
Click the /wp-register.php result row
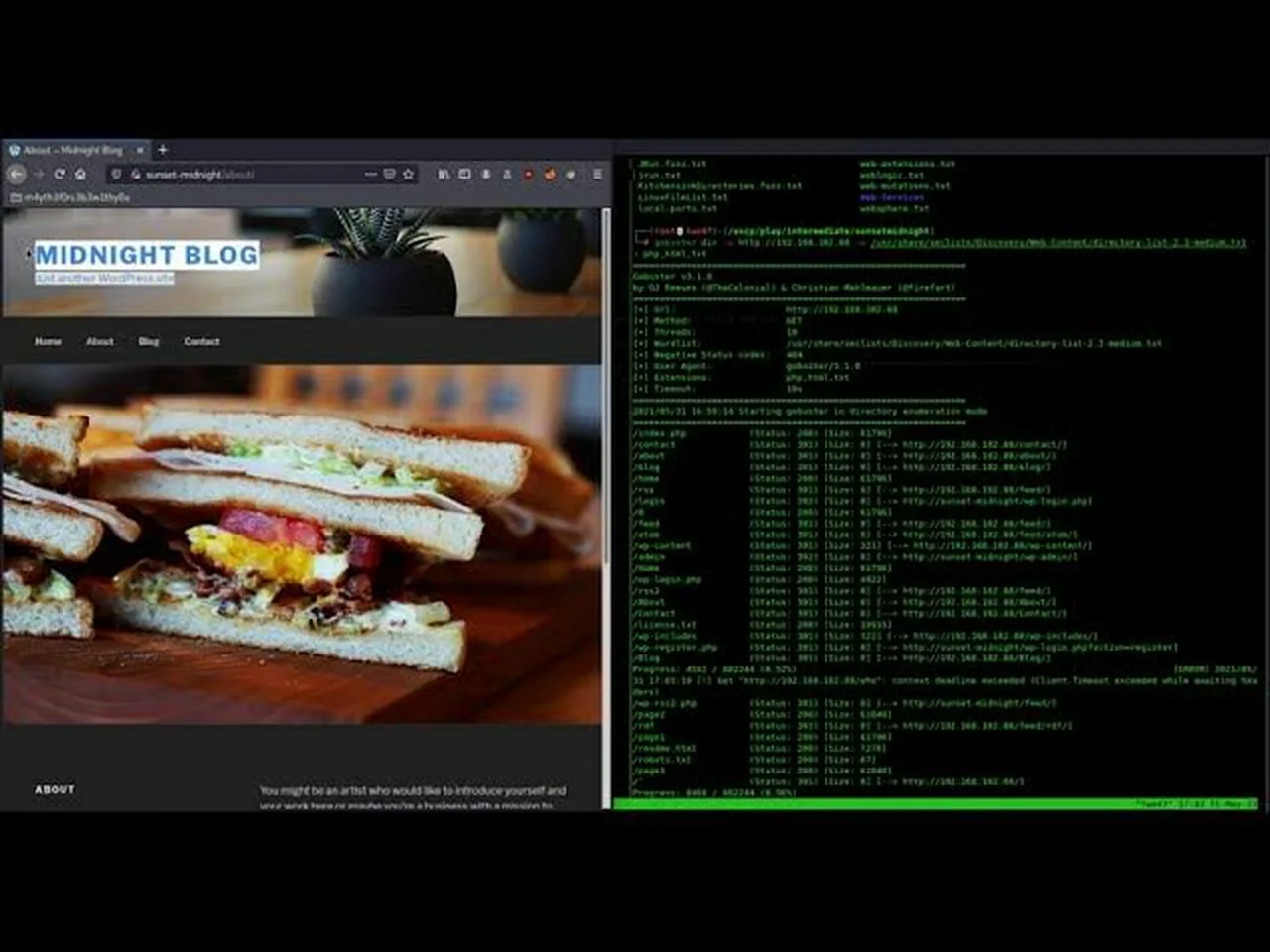click(905, 647)
